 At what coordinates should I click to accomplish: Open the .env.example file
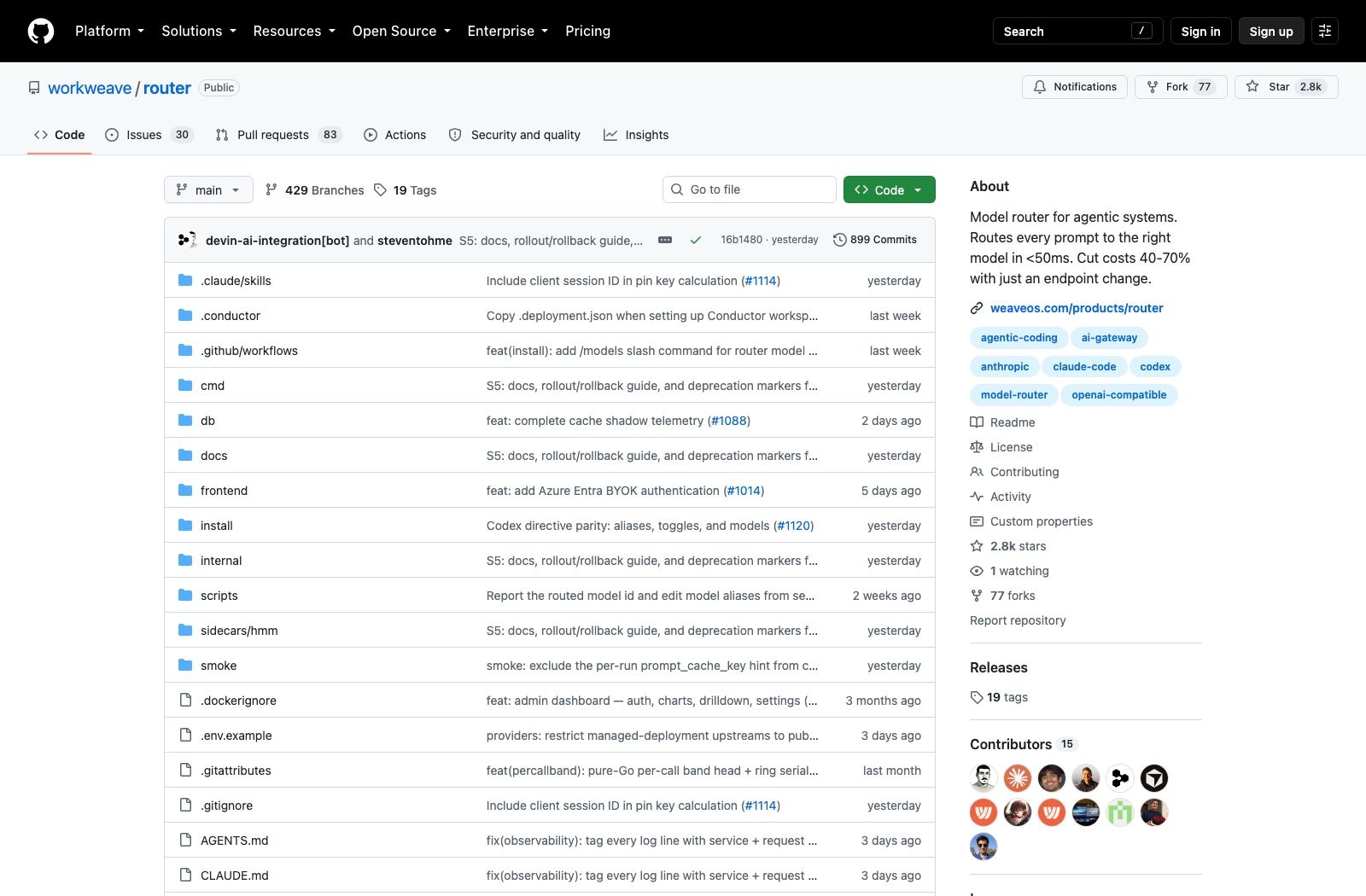point(236,736)
